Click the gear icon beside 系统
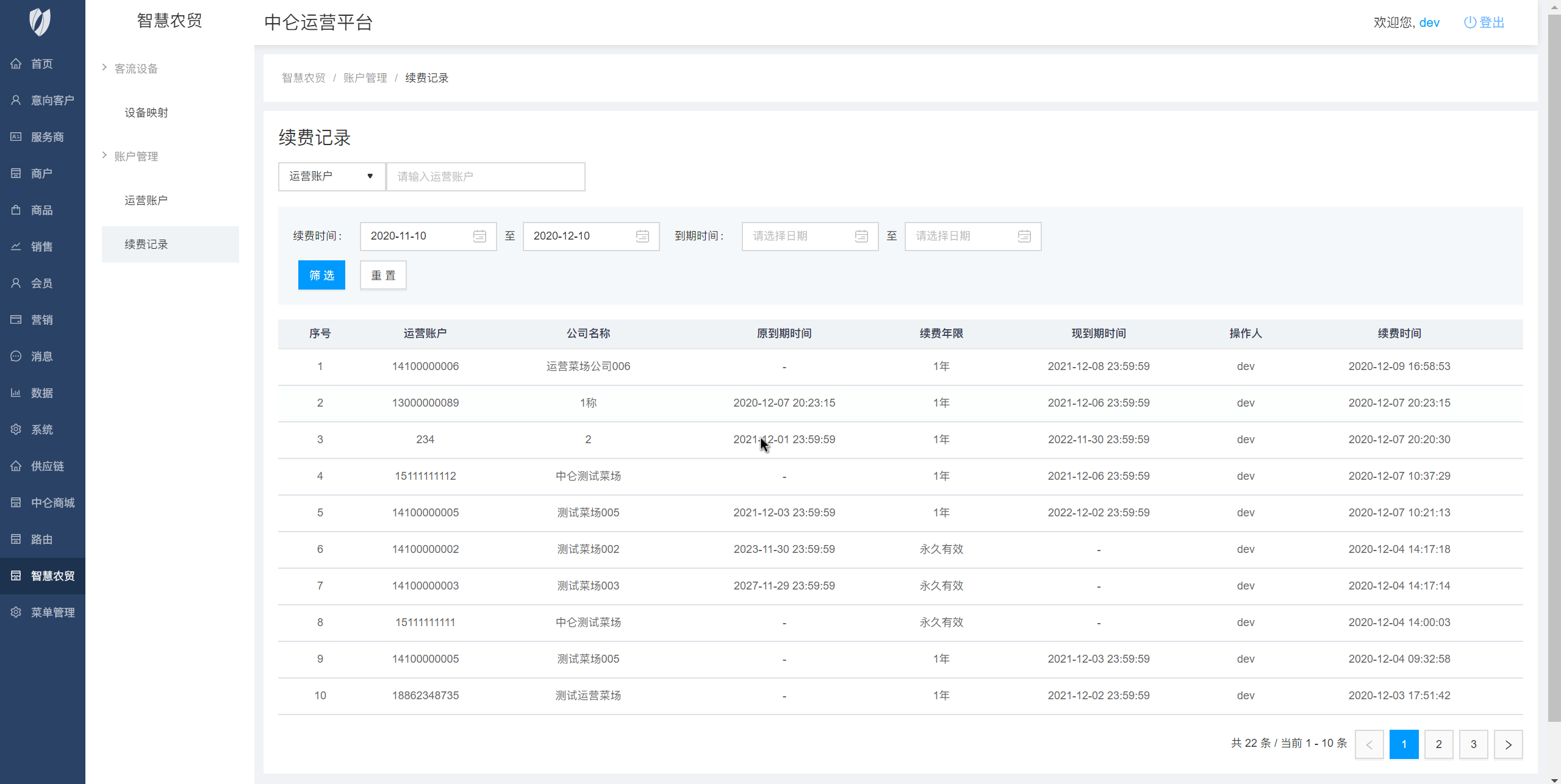 [x=16, y=429]
